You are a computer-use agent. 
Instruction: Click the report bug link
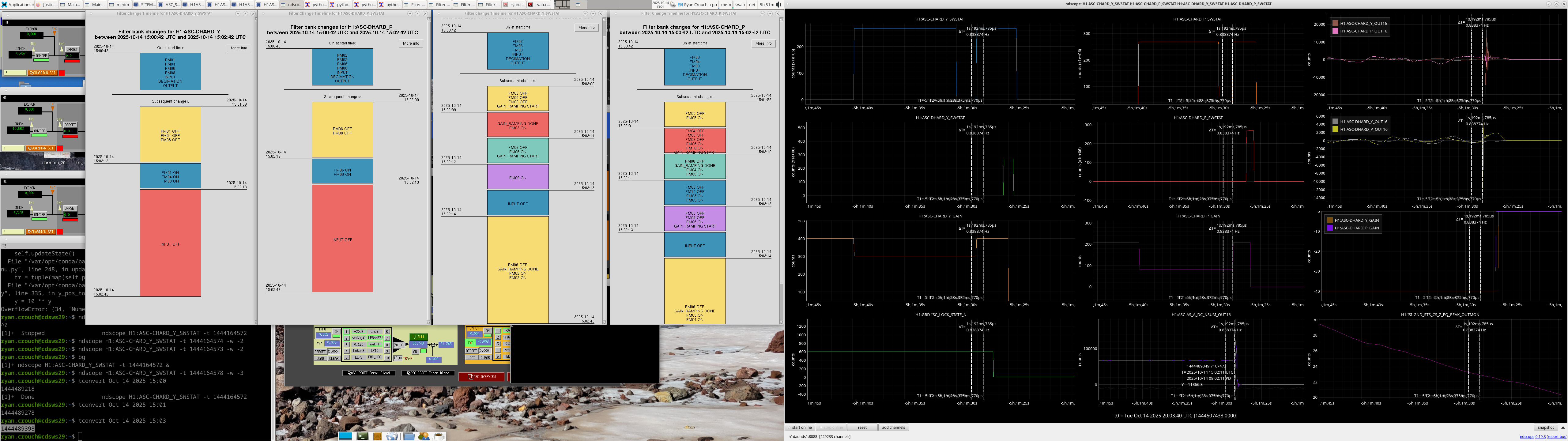(1557, 437)
